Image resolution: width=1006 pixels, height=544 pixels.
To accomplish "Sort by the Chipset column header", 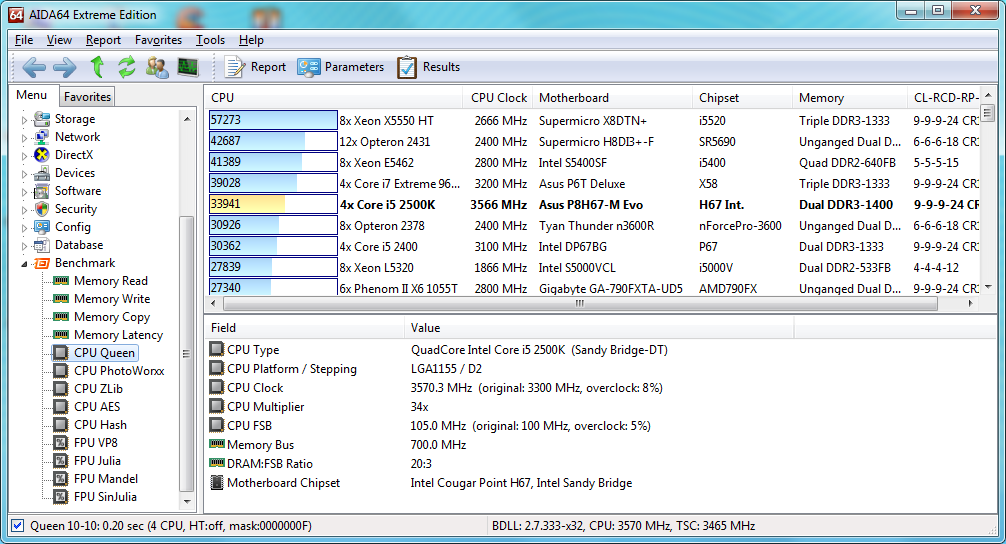I will (x=742, y=98).
